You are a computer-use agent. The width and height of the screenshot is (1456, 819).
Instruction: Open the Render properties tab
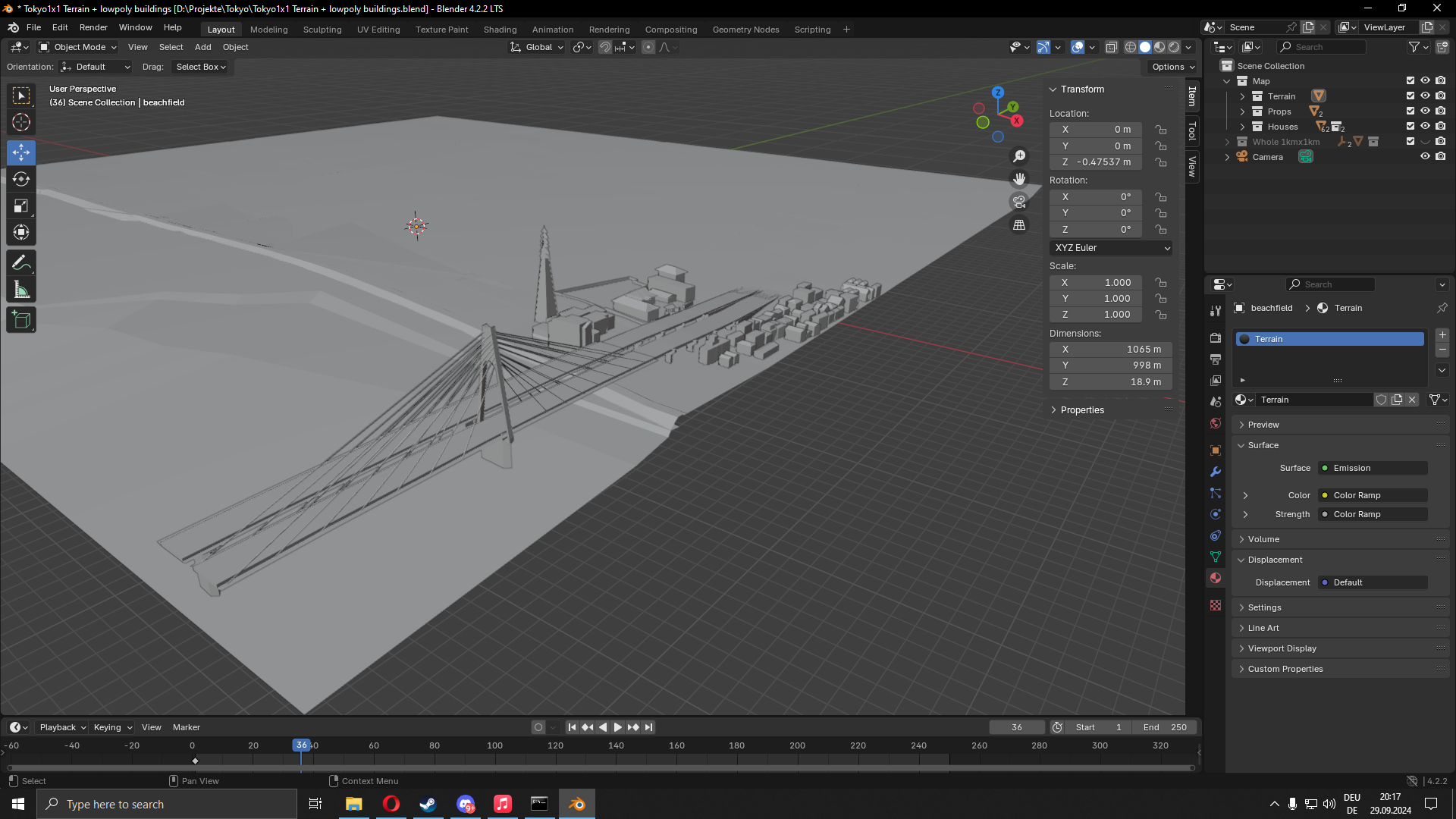click(x=1216, y=337)
